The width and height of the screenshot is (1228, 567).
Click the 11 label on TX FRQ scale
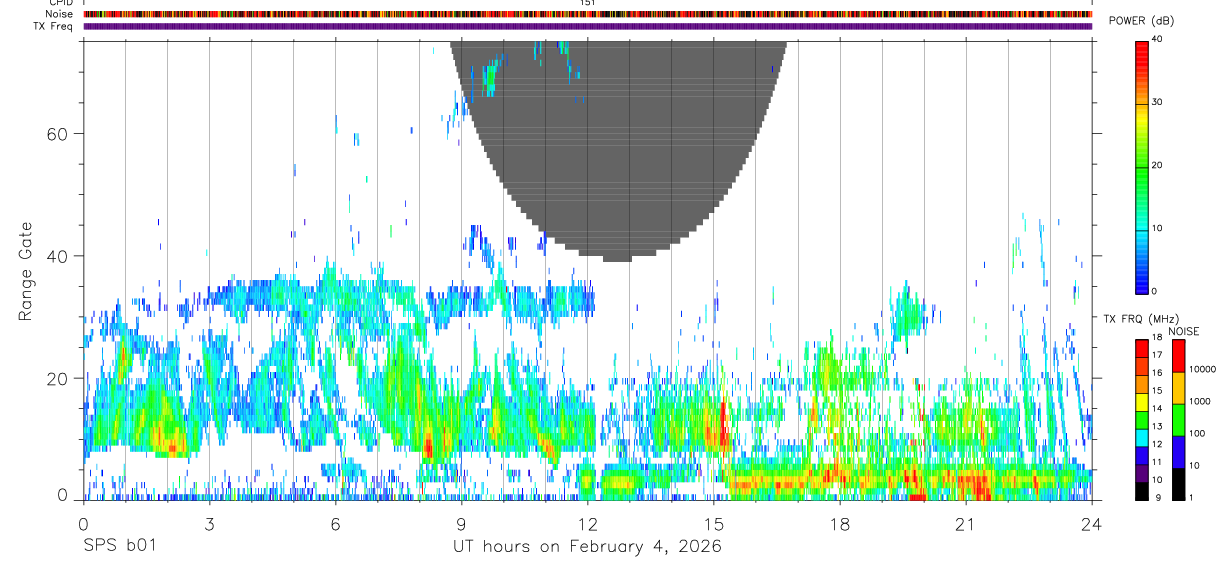click(x=1156, y=462)
